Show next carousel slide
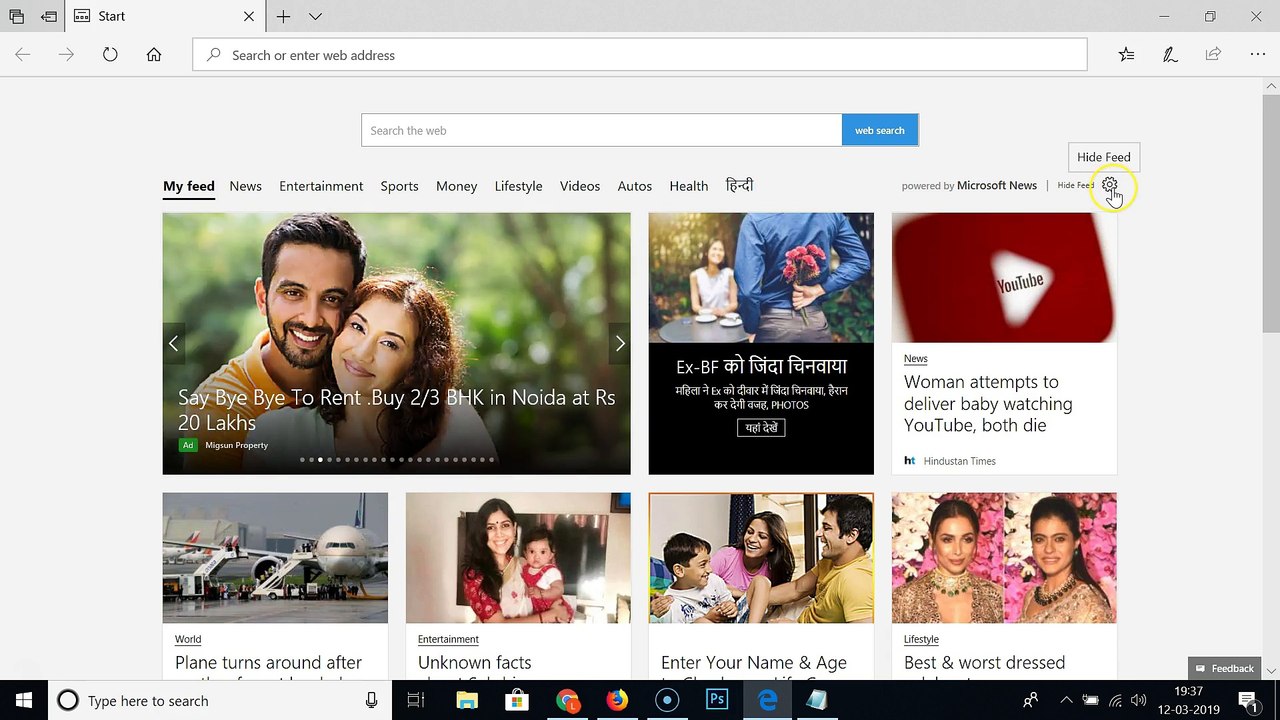This screenshot has height=720, width=1280. click(x=619, y=344)
